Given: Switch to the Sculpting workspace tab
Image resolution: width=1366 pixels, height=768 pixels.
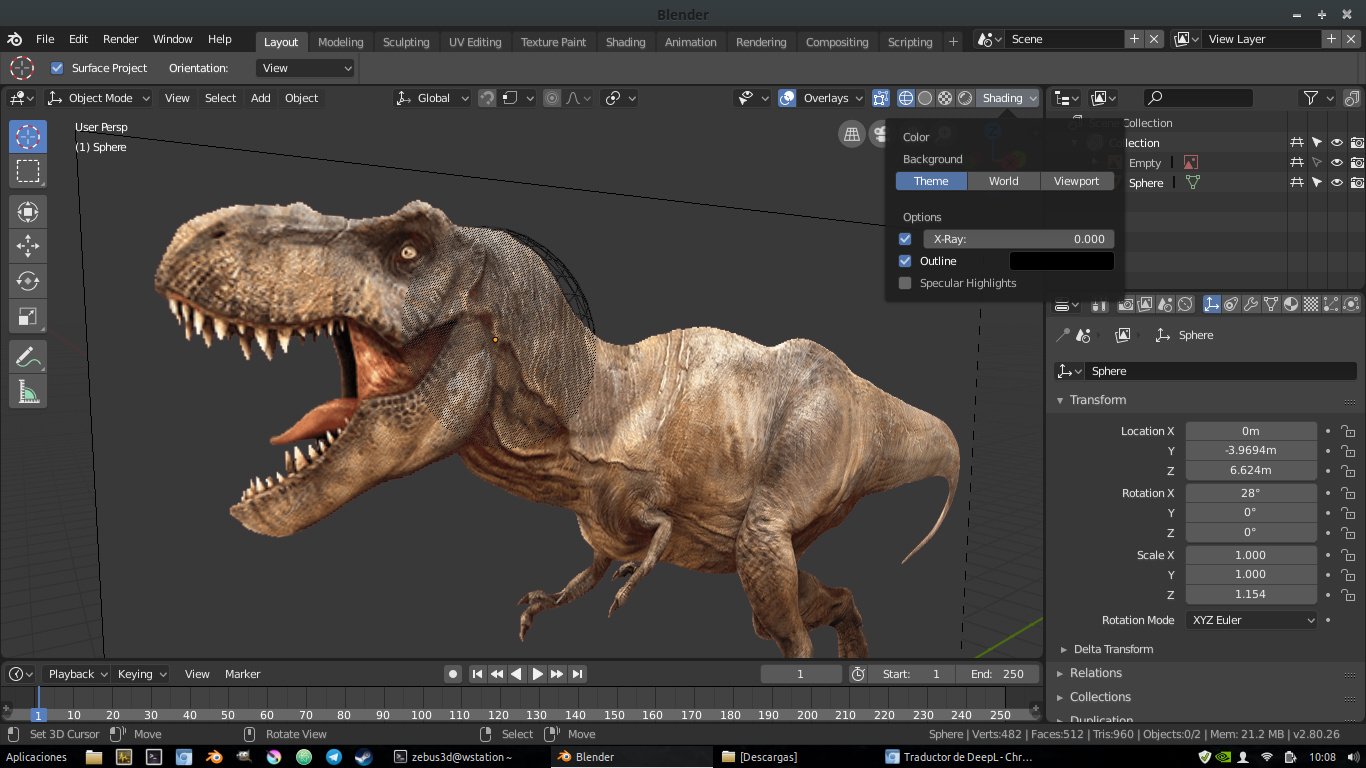Looking at the screenshot, I should pyautogui.click(x=406, y=42).
